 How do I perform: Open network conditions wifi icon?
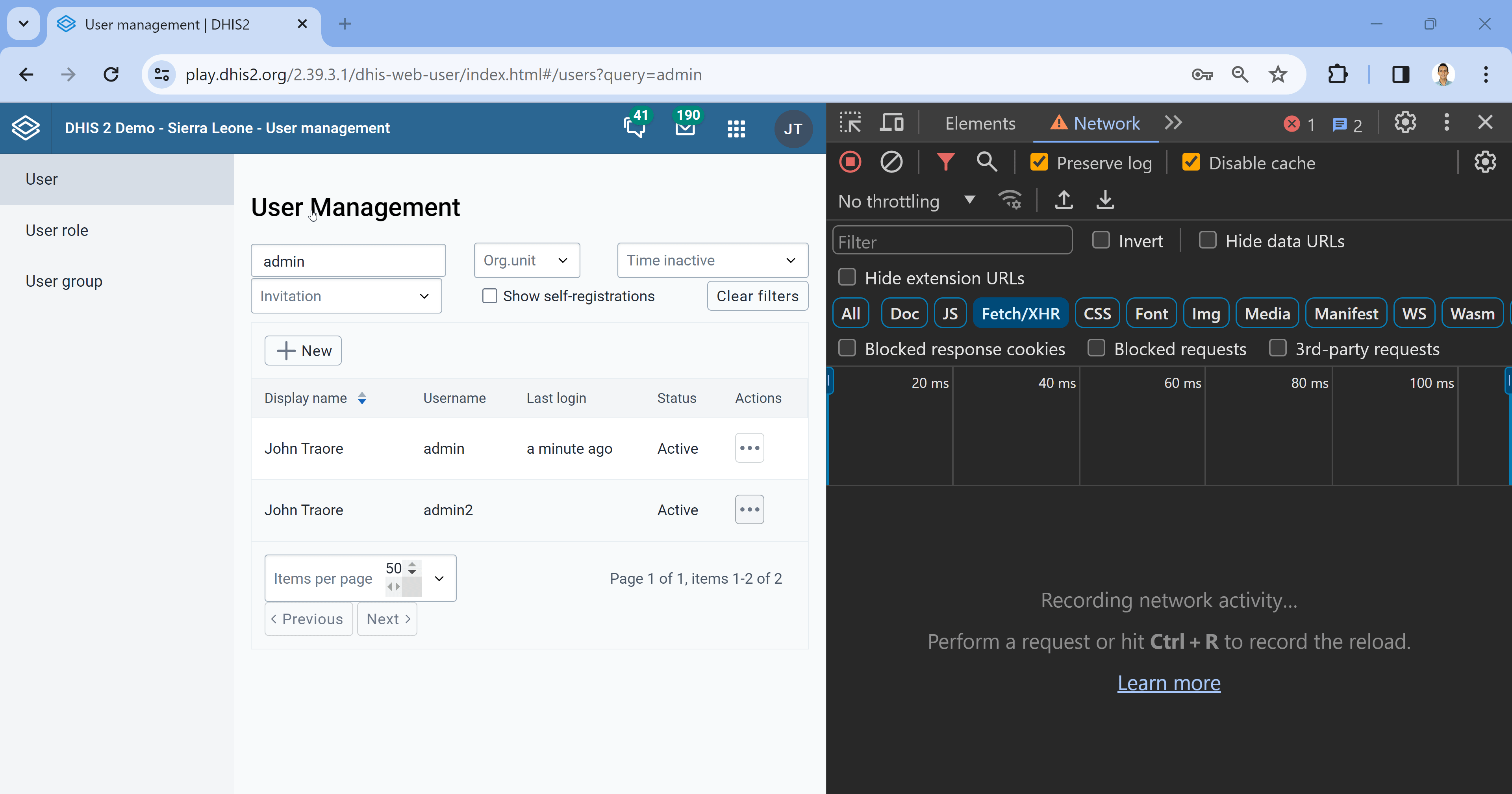1010,200
